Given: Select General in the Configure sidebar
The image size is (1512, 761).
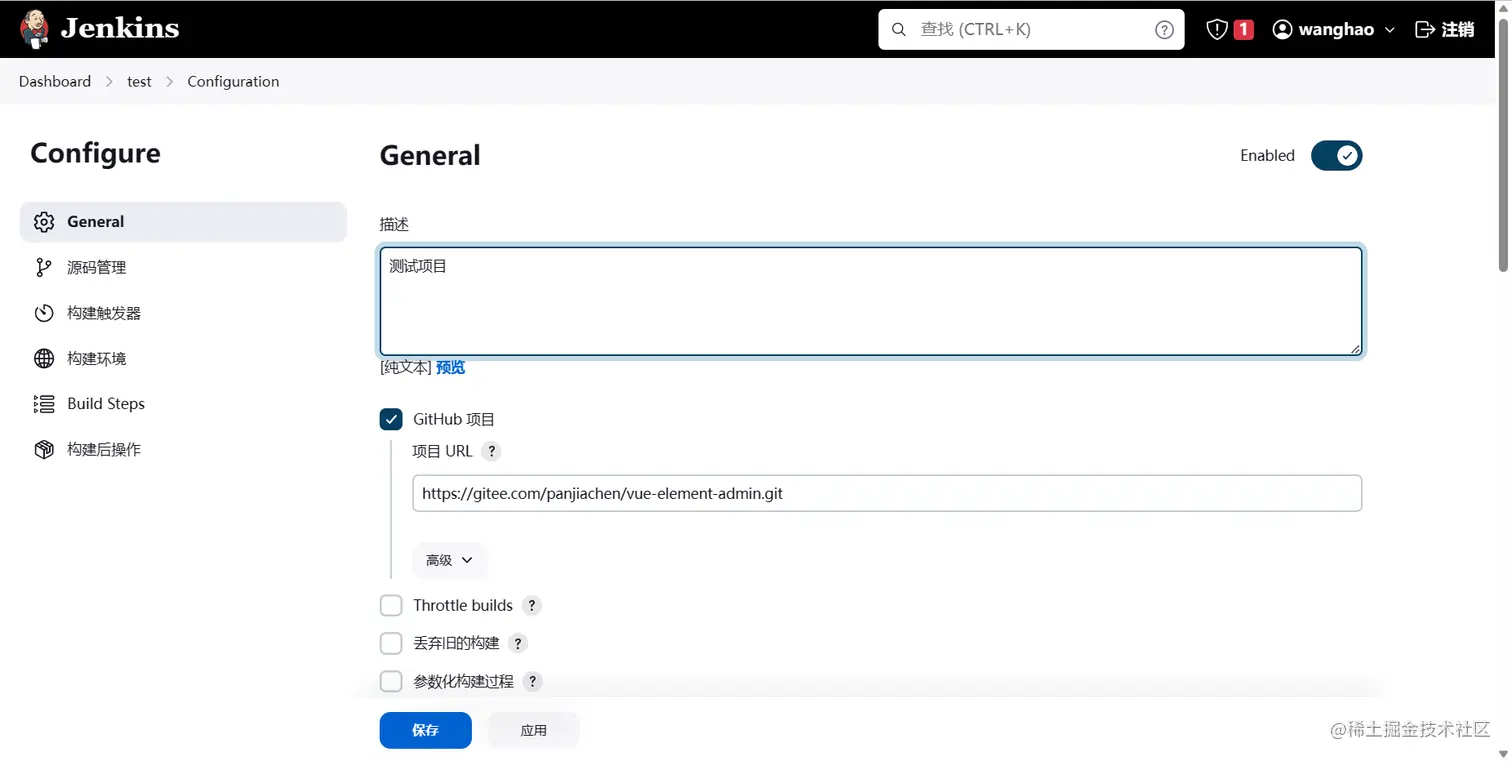Looking at the screenshot, I should (x=183, y=222).
